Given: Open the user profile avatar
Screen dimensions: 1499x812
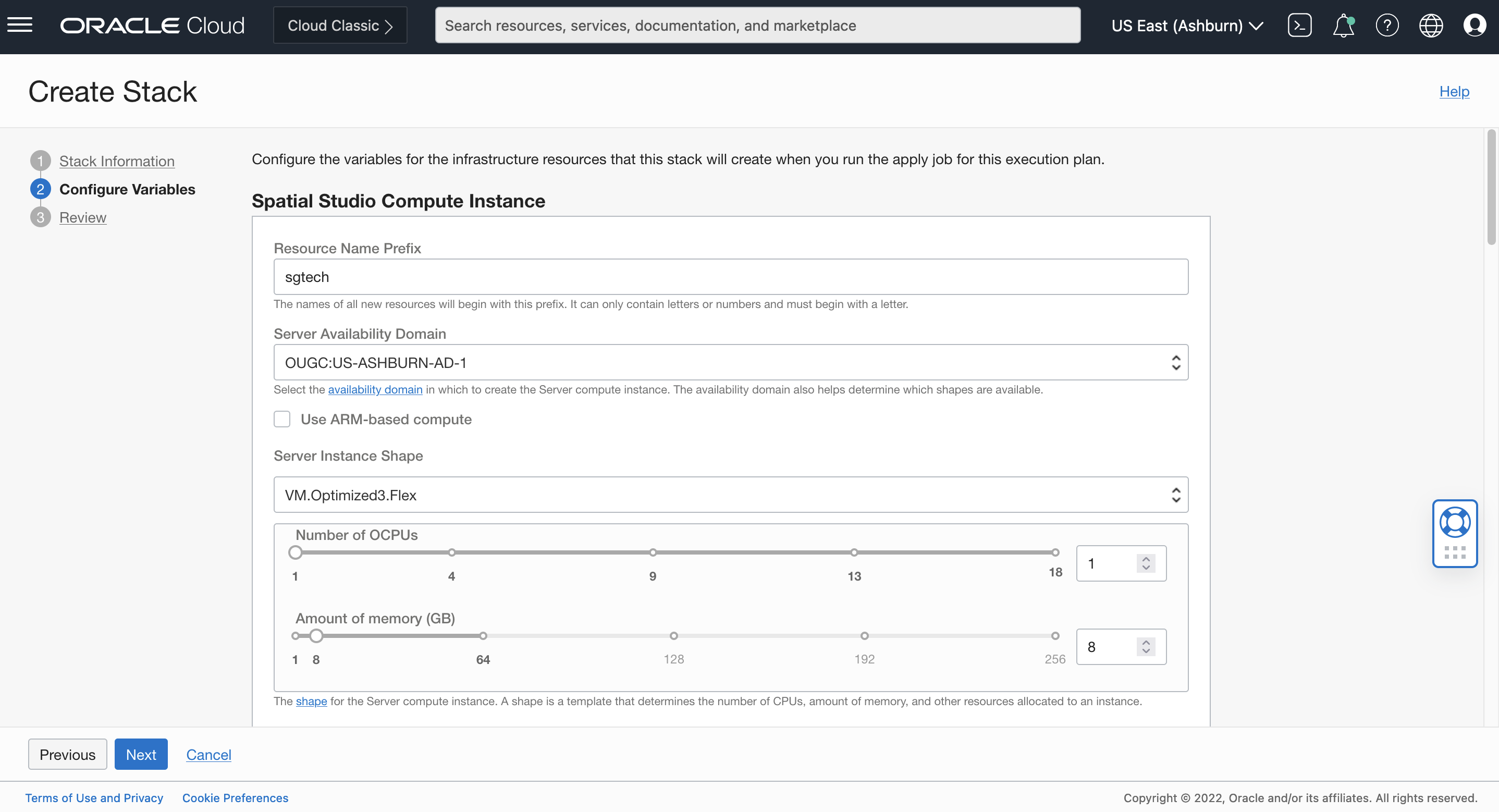Looking at the screenshot, I should 1474,25.
